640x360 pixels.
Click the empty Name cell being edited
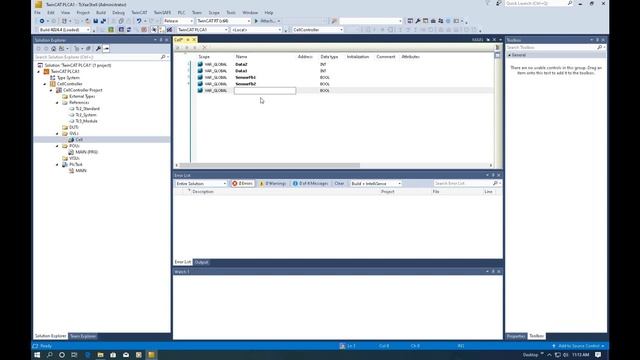265,91
